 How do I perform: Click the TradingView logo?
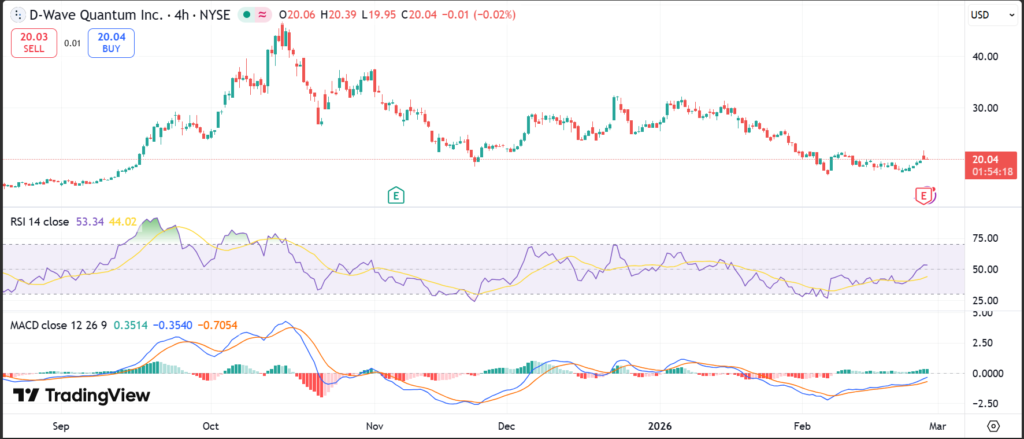pos(81,395)
